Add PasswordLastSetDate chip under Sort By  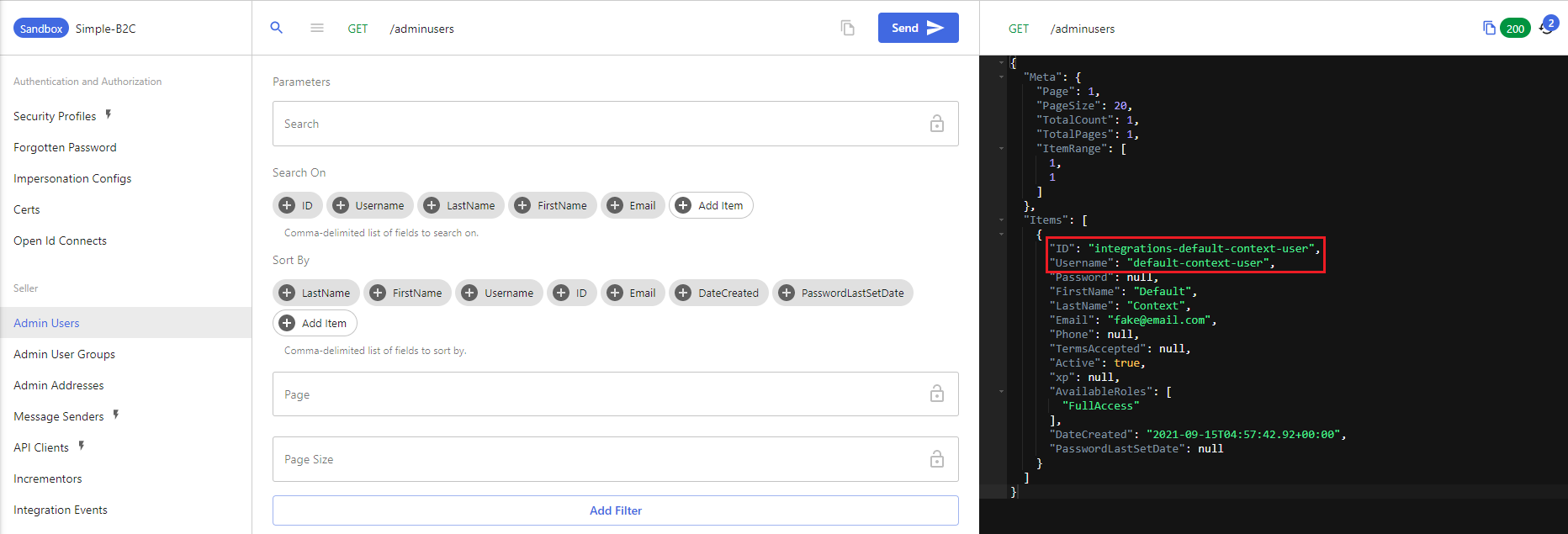(x=843, y=293)
